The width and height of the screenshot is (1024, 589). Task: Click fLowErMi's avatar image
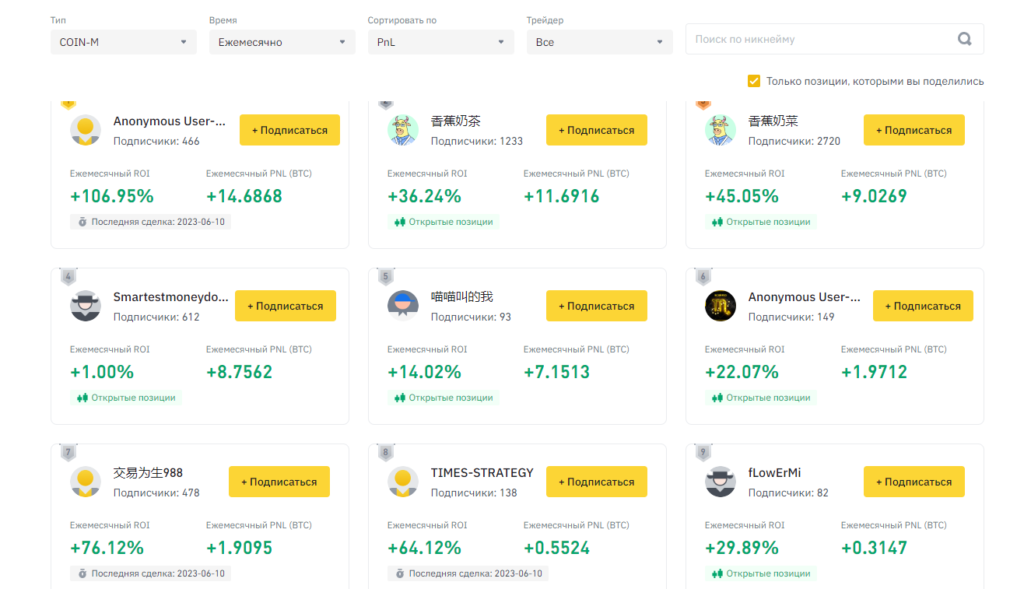(x=720, y=481)
